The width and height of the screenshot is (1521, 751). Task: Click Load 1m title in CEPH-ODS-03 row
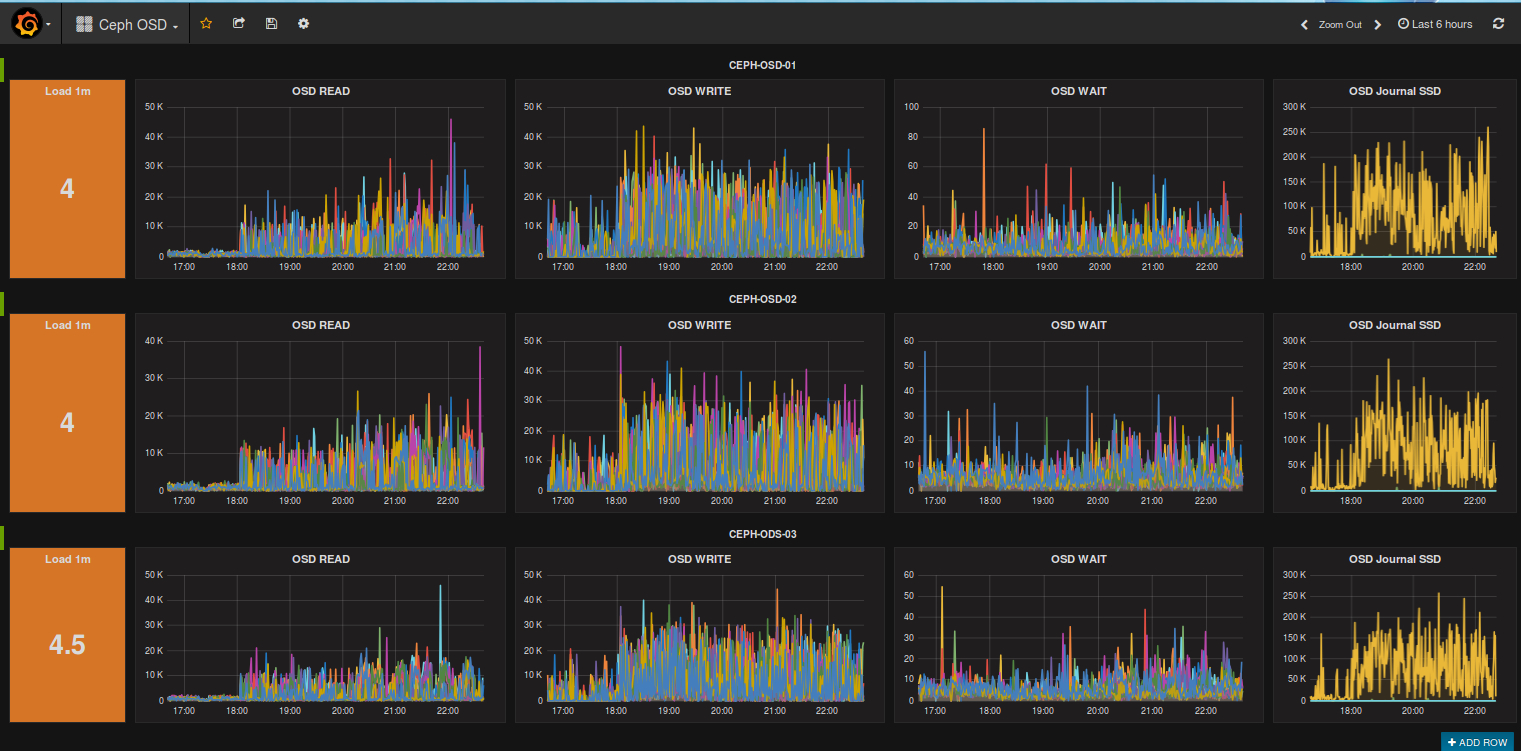coord(67,559)
